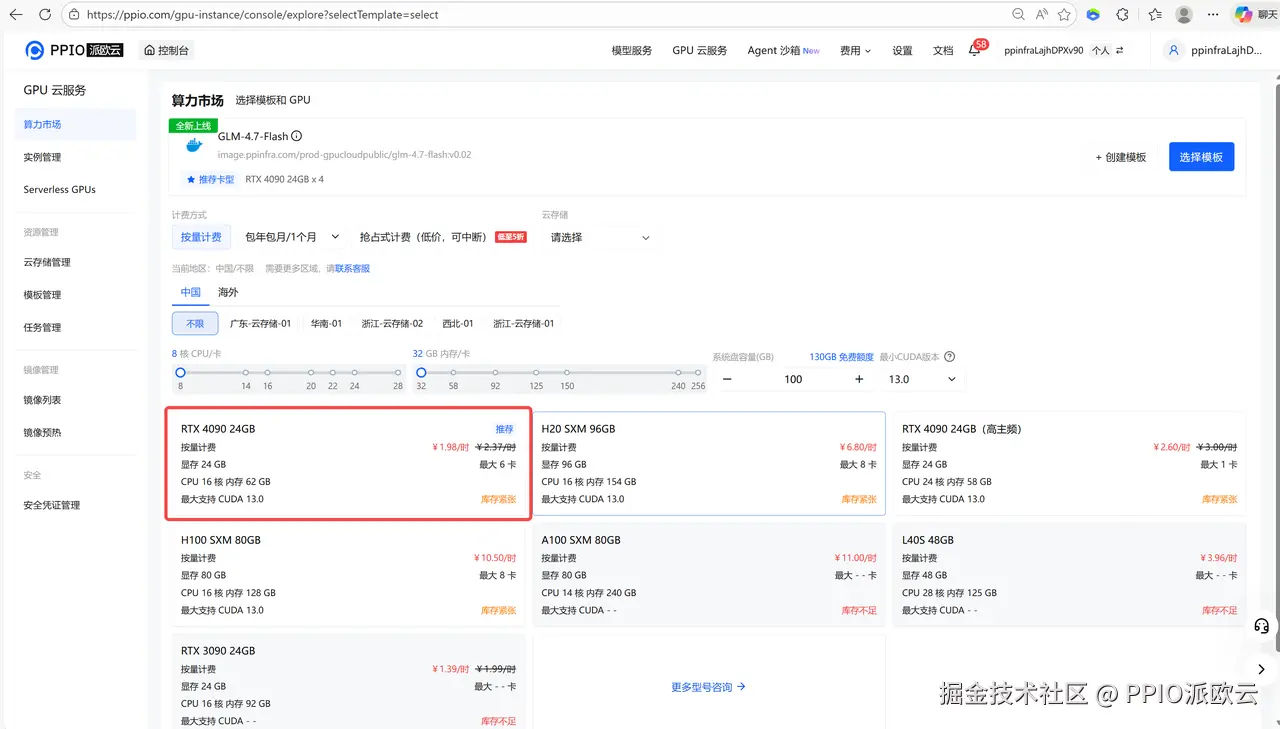Open 设置 in the top navigation
1280x729 pixels.
click(902, 50)
